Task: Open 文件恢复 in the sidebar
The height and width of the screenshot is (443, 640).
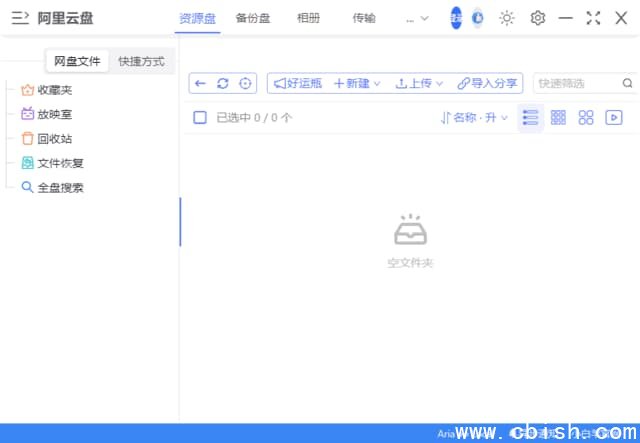Action: pos(52,163)
